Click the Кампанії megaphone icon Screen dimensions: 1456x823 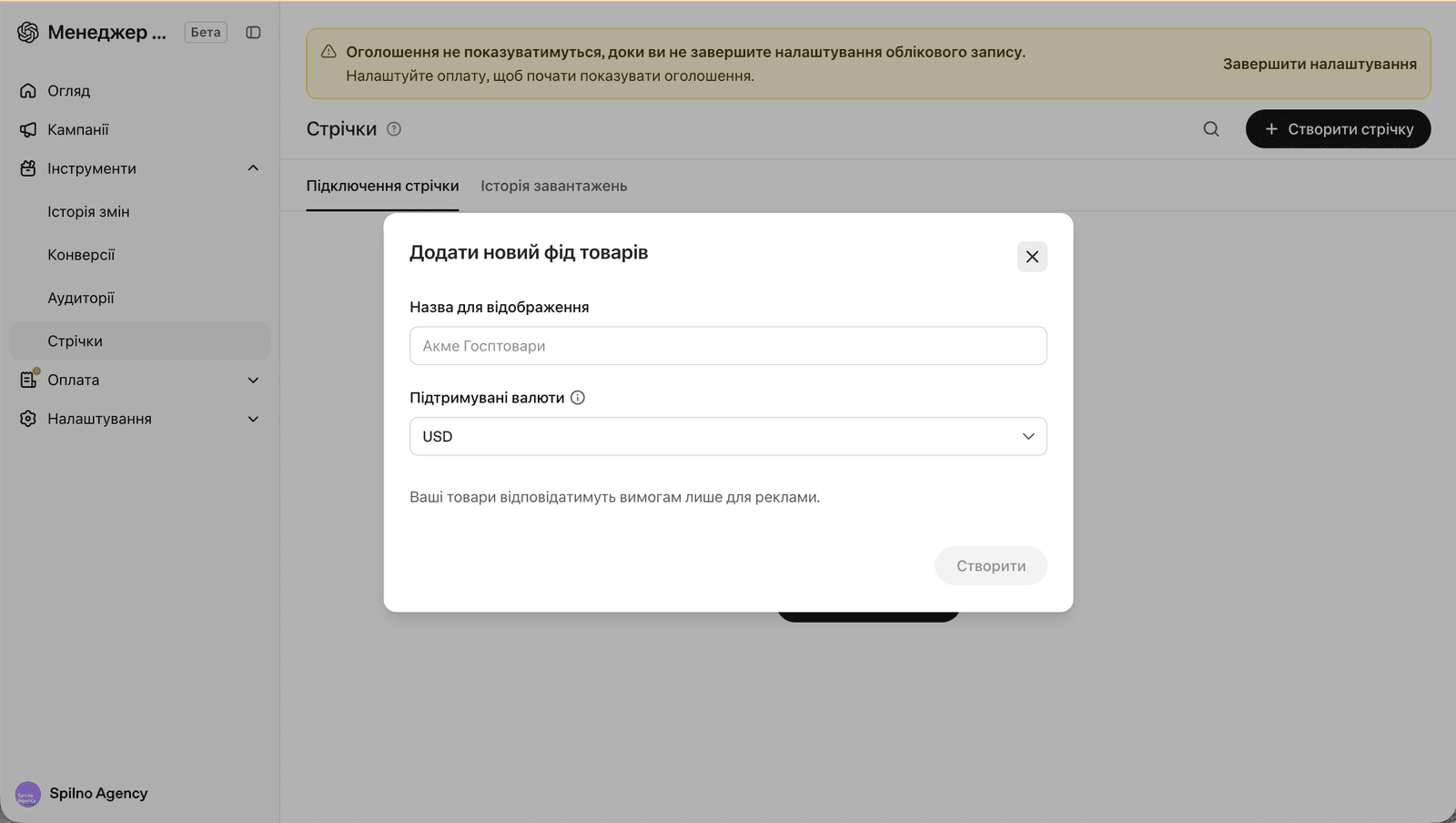(28, 129)
